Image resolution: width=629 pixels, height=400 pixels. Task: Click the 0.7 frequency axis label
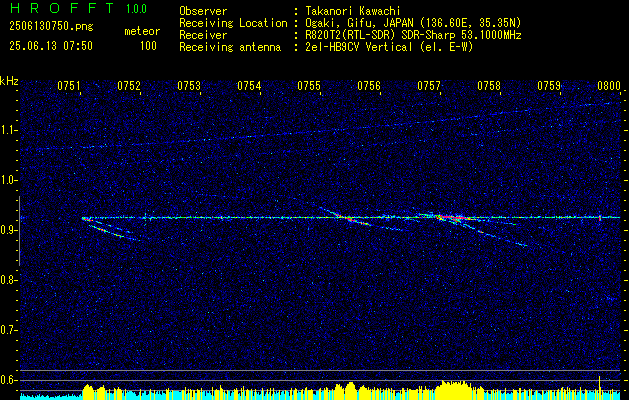coord(7,330)
